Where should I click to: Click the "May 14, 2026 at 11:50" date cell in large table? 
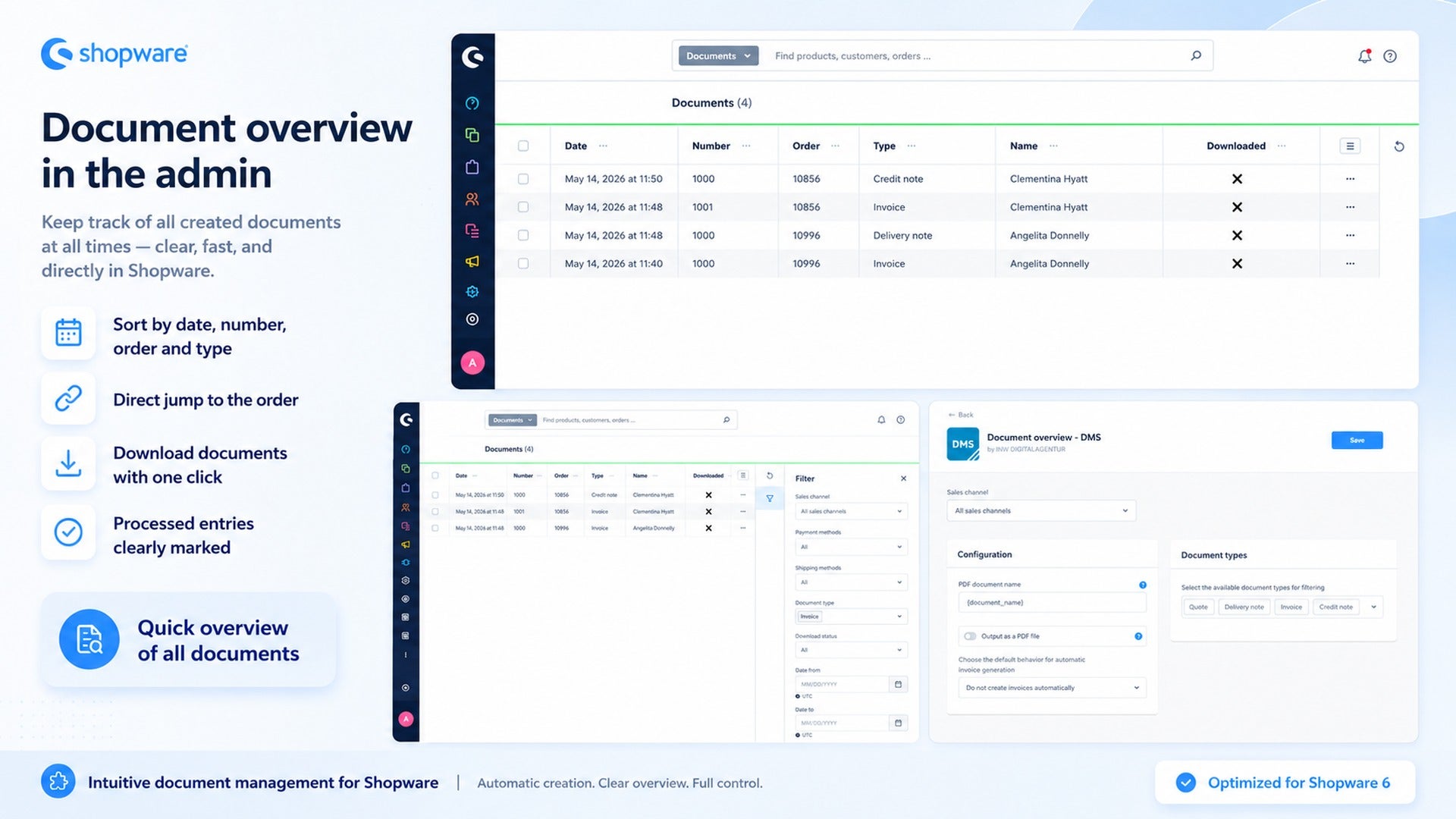tap(613, 179)
